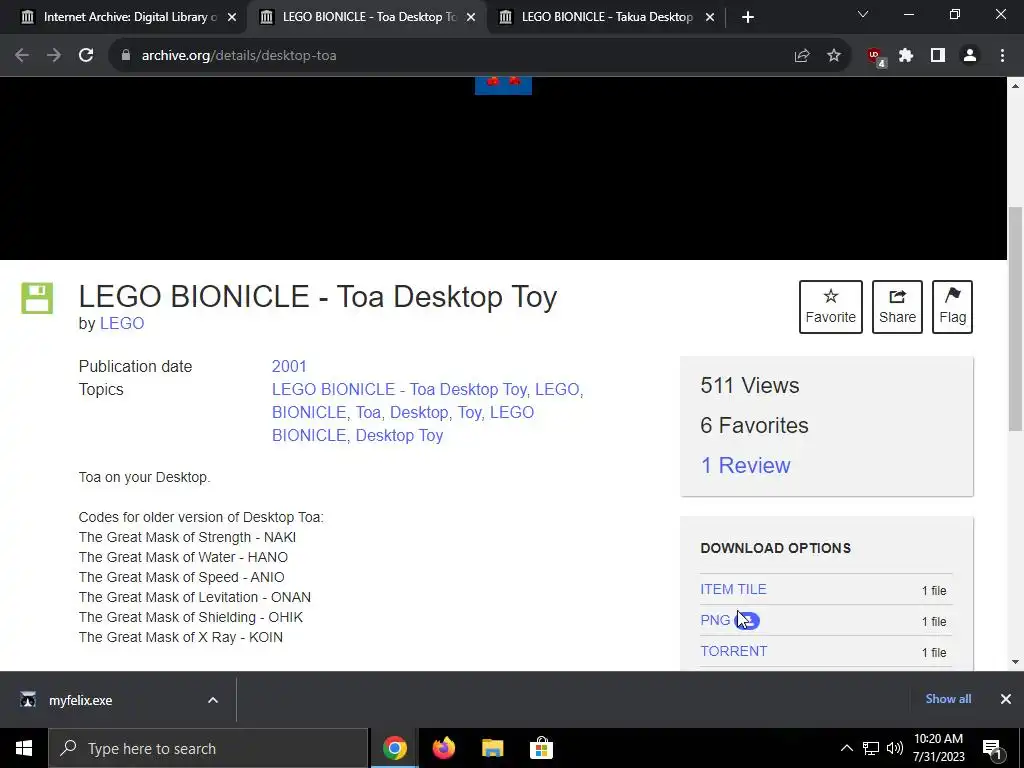The image size is (1024, 768).
Task: Open the Extensions puzzle icon
Action: [x=906, y=56]
